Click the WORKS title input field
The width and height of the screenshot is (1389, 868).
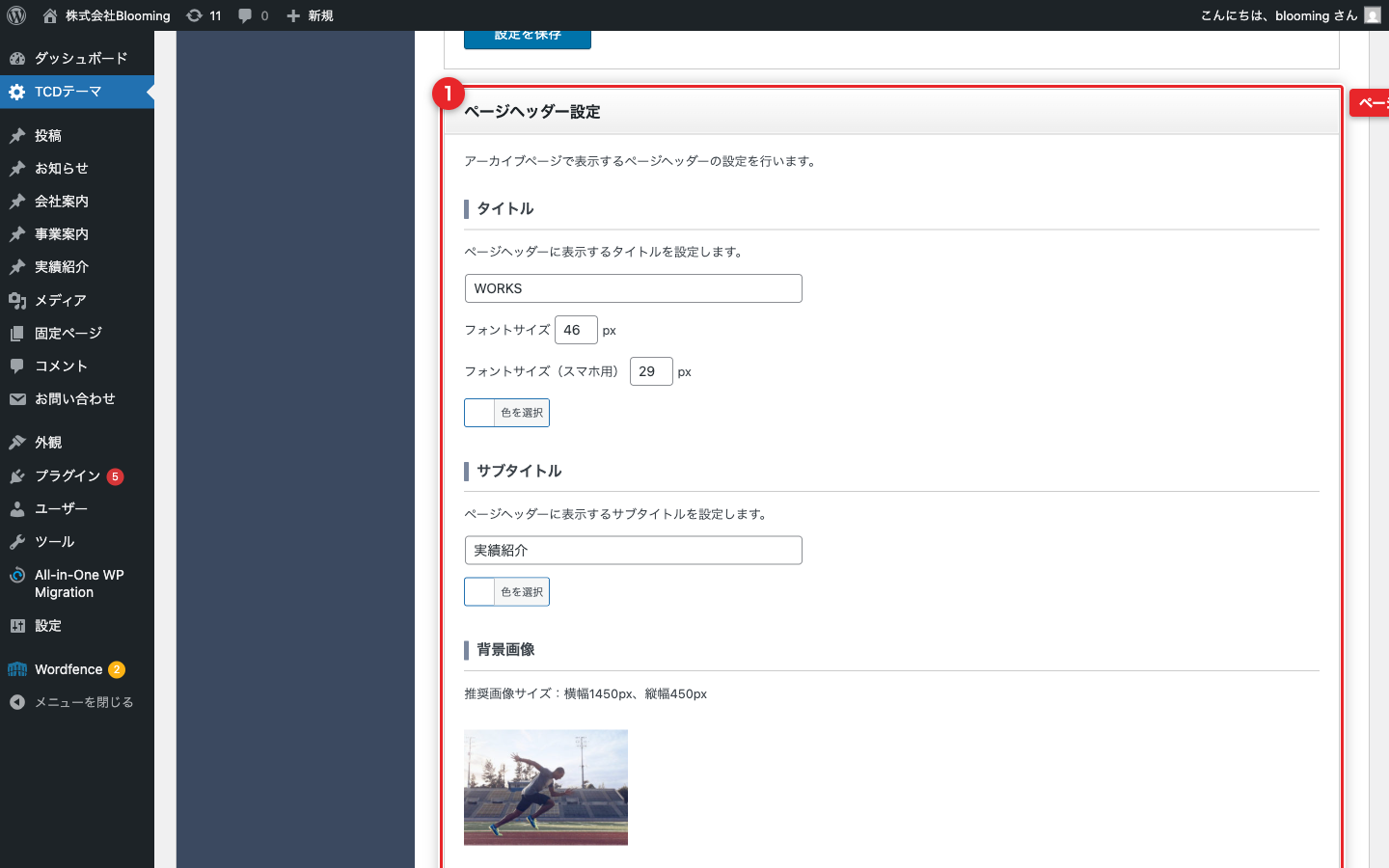(634, 288)
